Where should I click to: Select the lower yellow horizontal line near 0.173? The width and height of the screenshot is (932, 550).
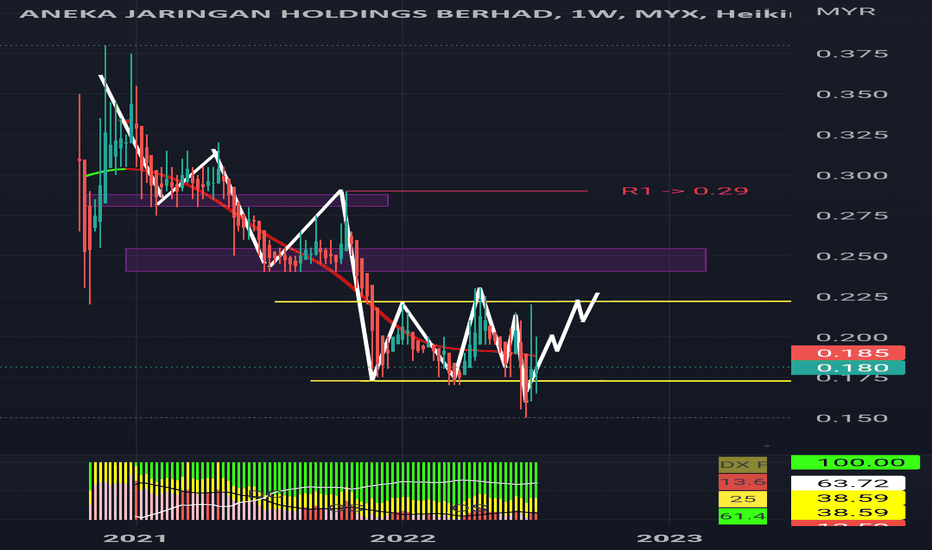coord(550,381)
